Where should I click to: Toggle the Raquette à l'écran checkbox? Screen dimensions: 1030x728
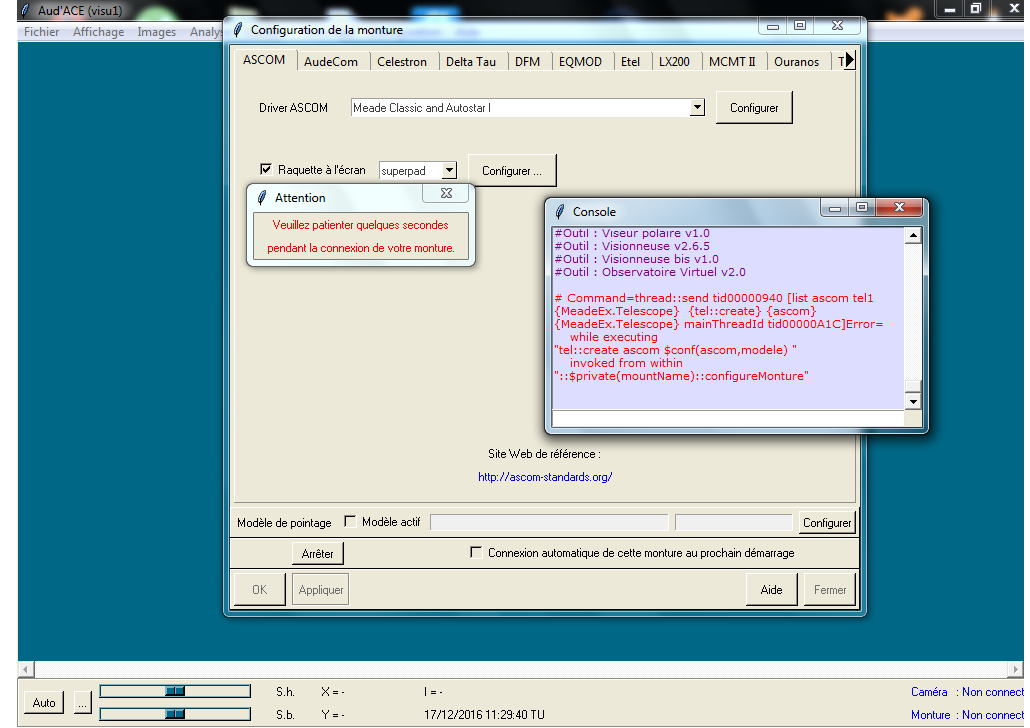point(265,169)
